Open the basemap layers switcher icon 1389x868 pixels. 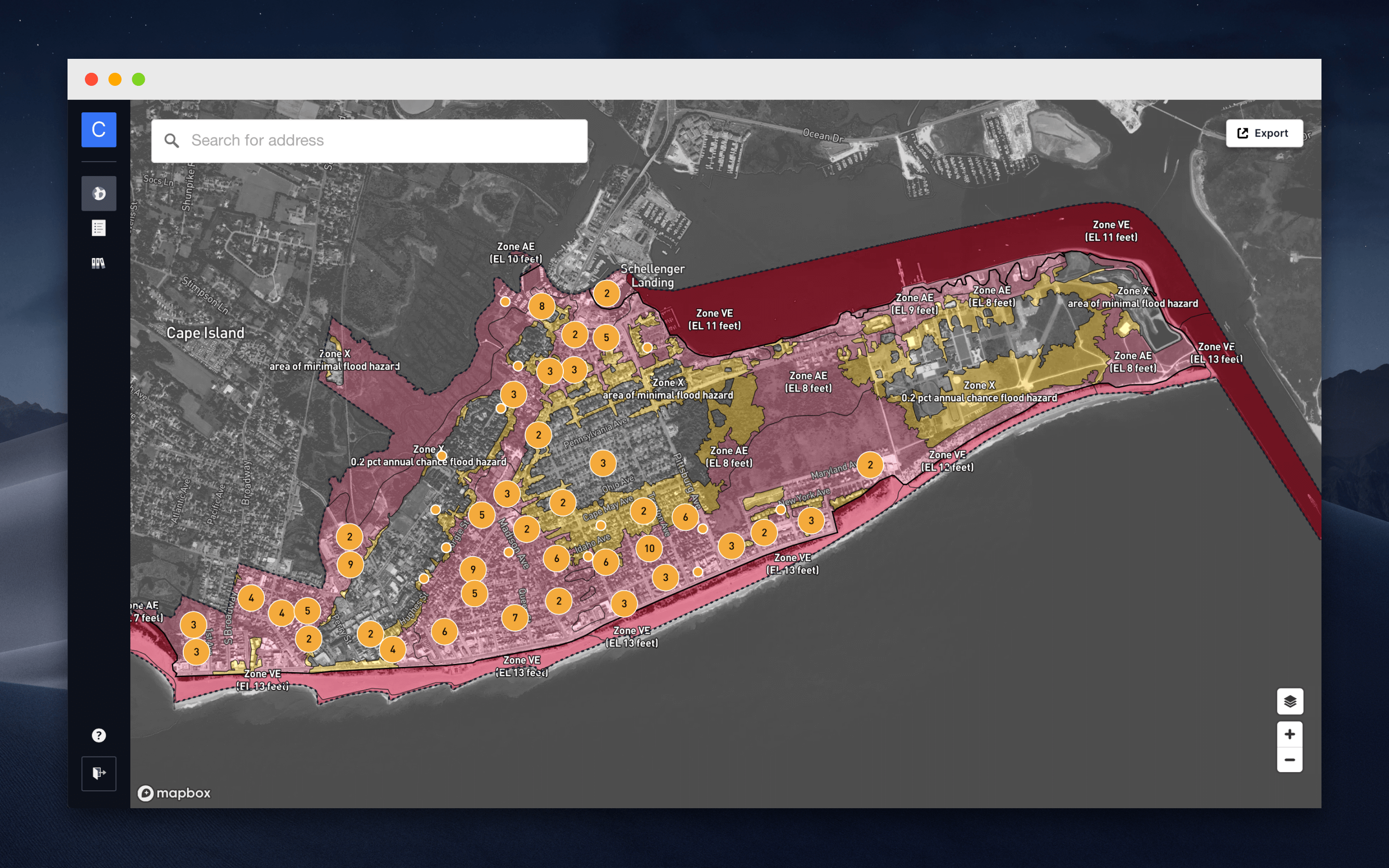click(x=1290, y=701)
